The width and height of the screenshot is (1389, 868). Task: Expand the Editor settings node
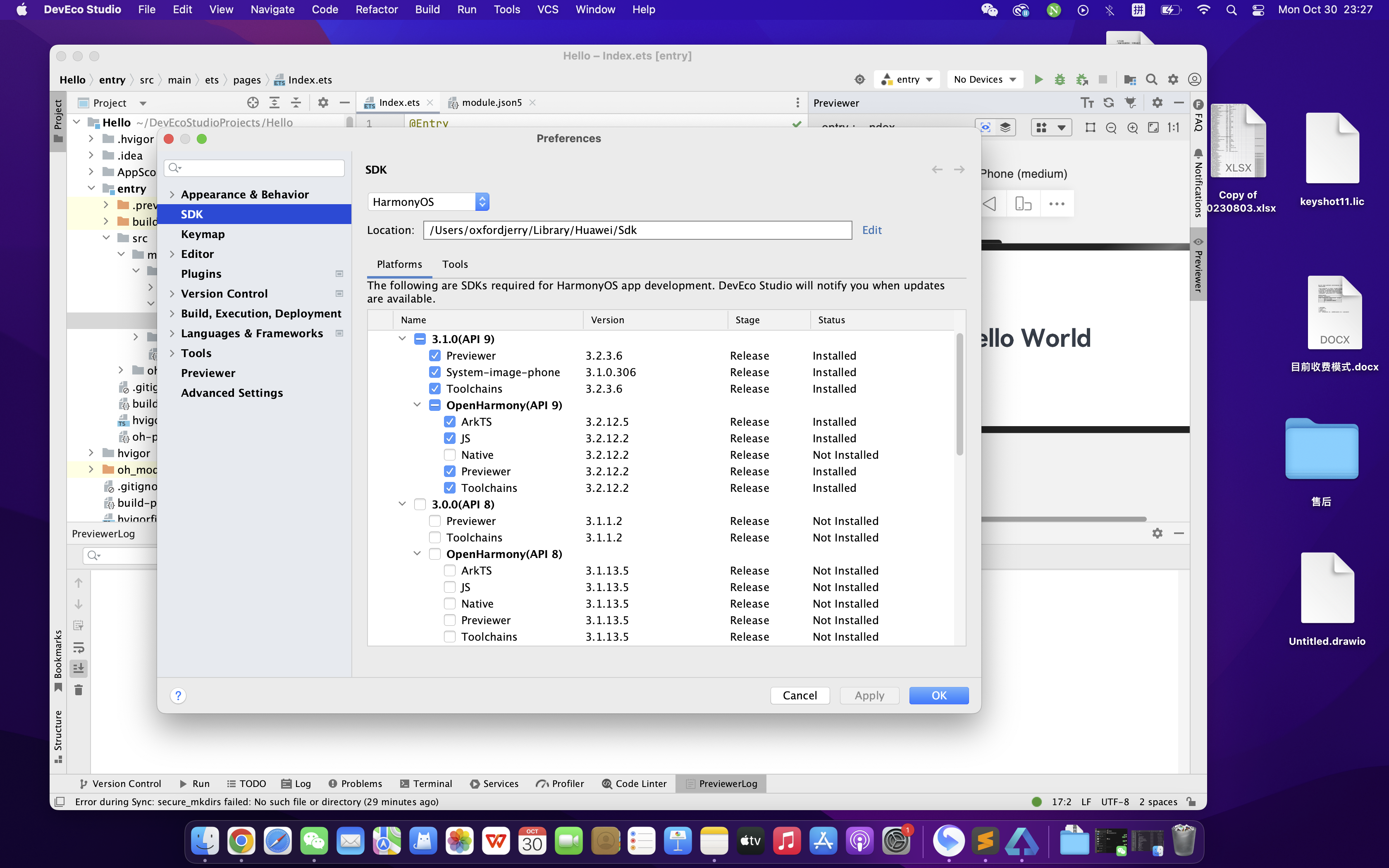(172, 254)
